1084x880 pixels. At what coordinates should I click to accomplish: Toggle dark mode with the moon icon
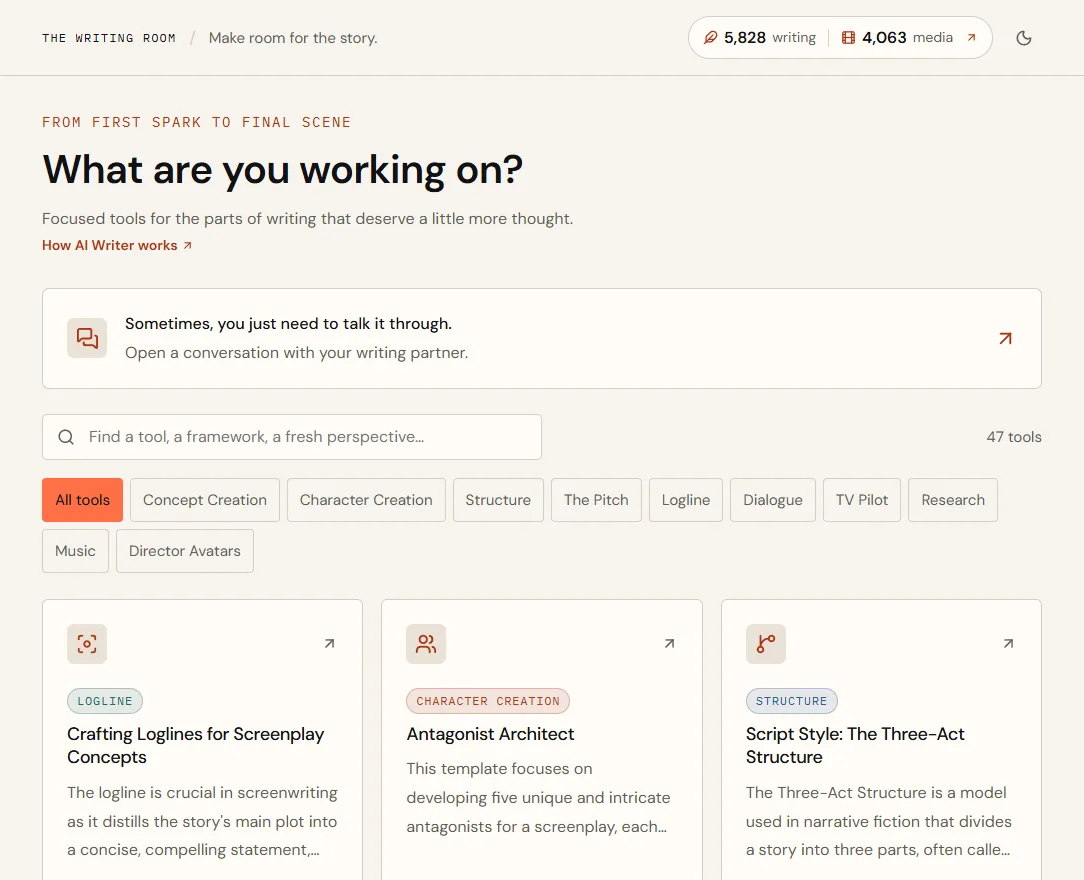[1024, 38]
